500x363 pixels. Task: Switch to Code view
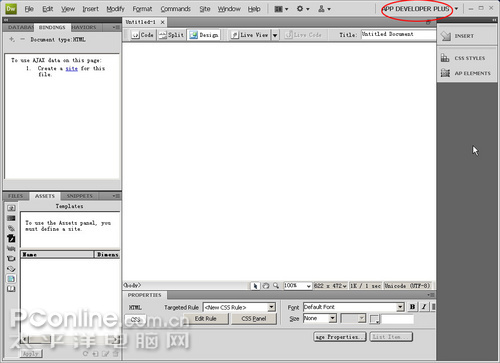[142, 35]
